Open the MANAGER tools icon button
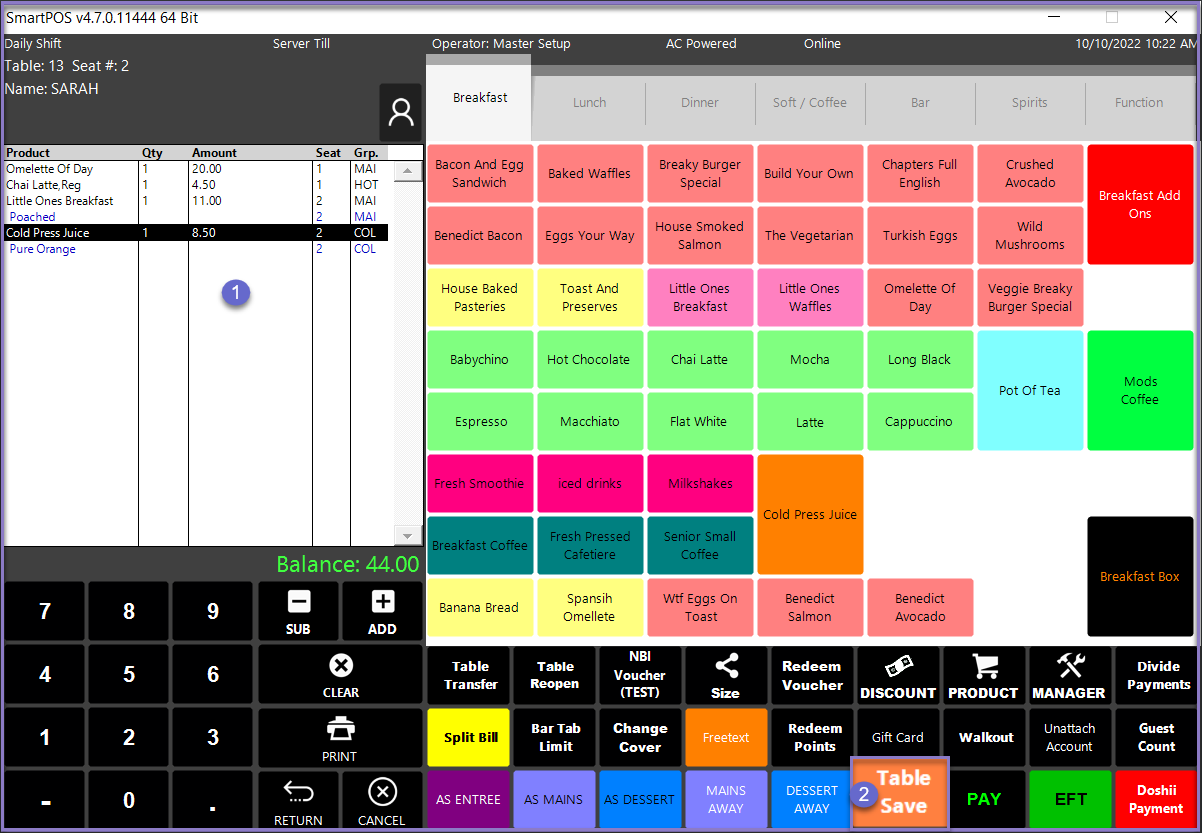1202x833 pixels. pyautogui.click(x=1069, y=676)
